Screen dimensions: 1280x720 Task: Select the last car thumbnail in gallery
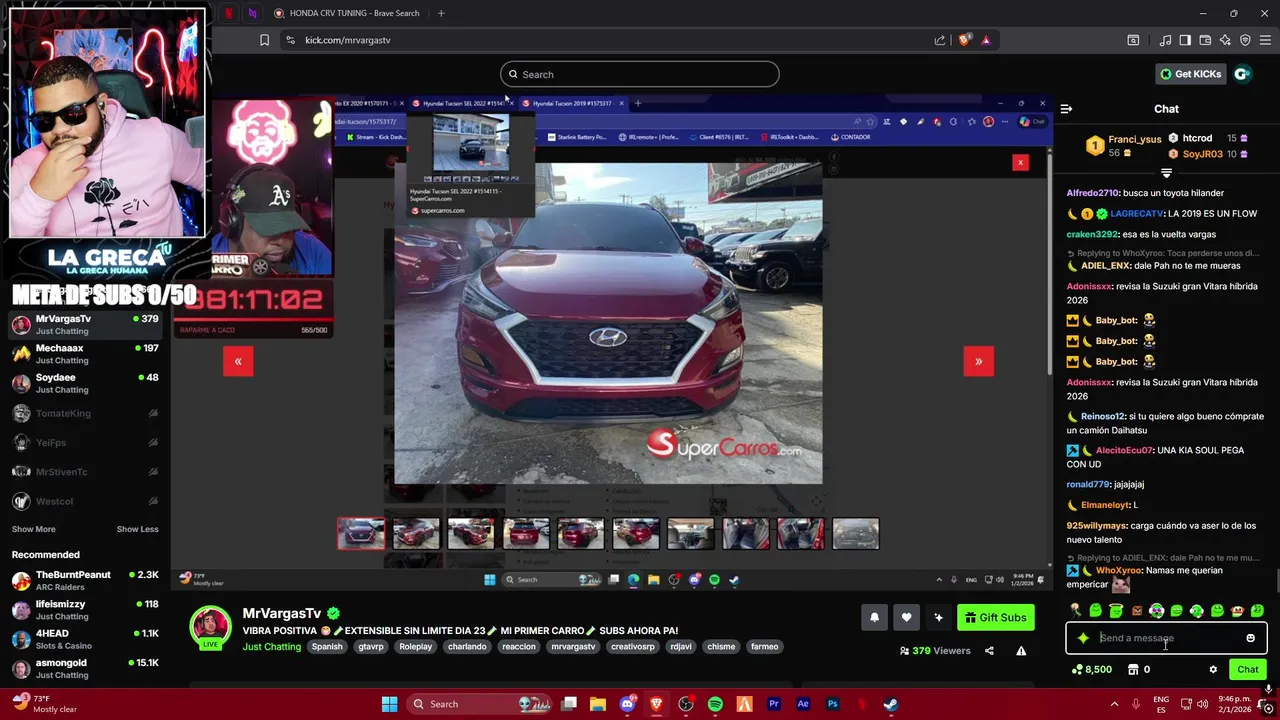855,534
